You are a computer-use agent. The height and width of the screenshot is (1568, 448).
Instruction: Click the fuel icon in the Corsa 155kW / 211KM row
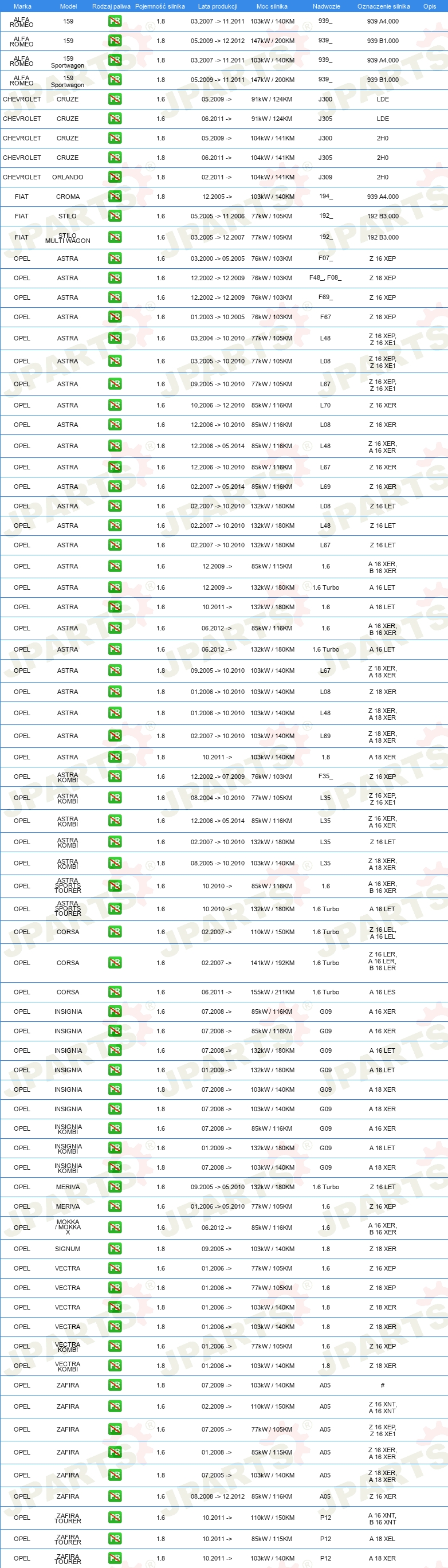tap(115, 991)
